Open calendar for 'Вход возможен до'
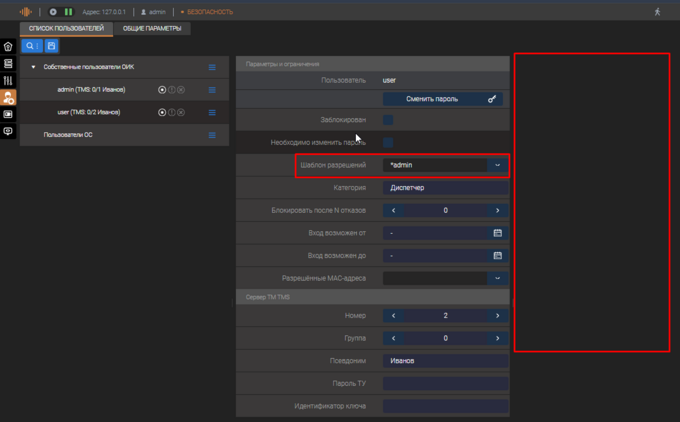 [x=497, y=256]
